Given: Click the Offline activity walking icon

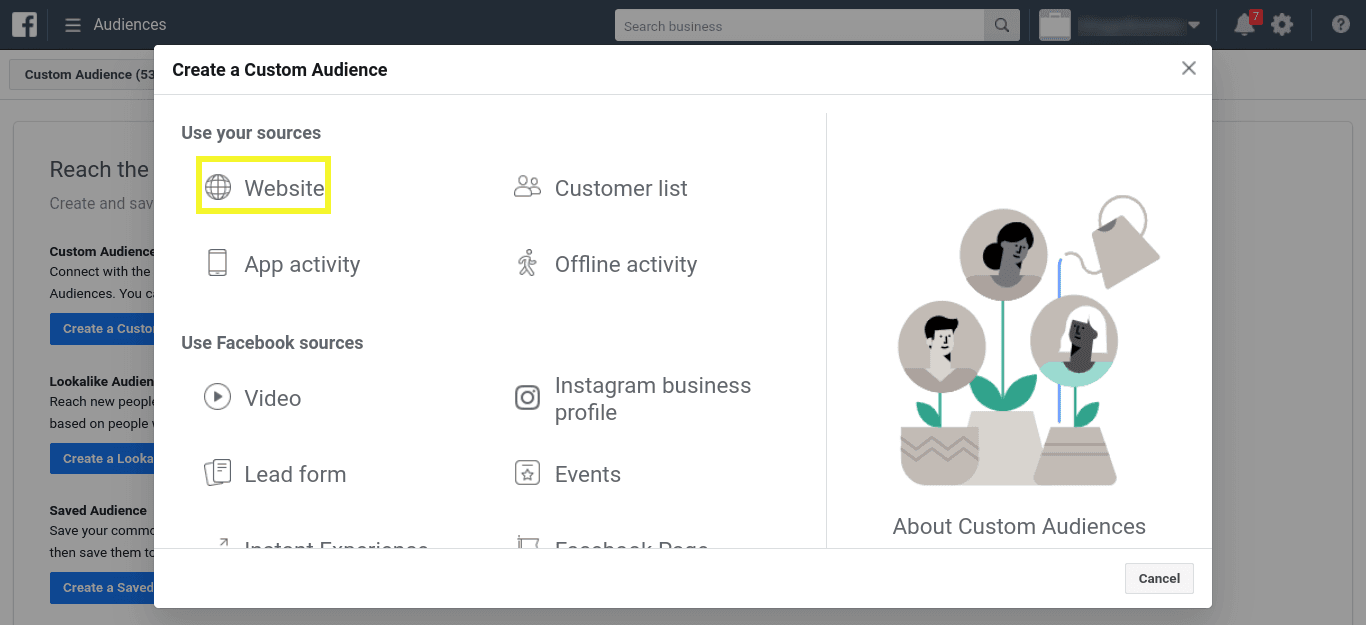Looking at the screenshot, I should click(527, 264).
